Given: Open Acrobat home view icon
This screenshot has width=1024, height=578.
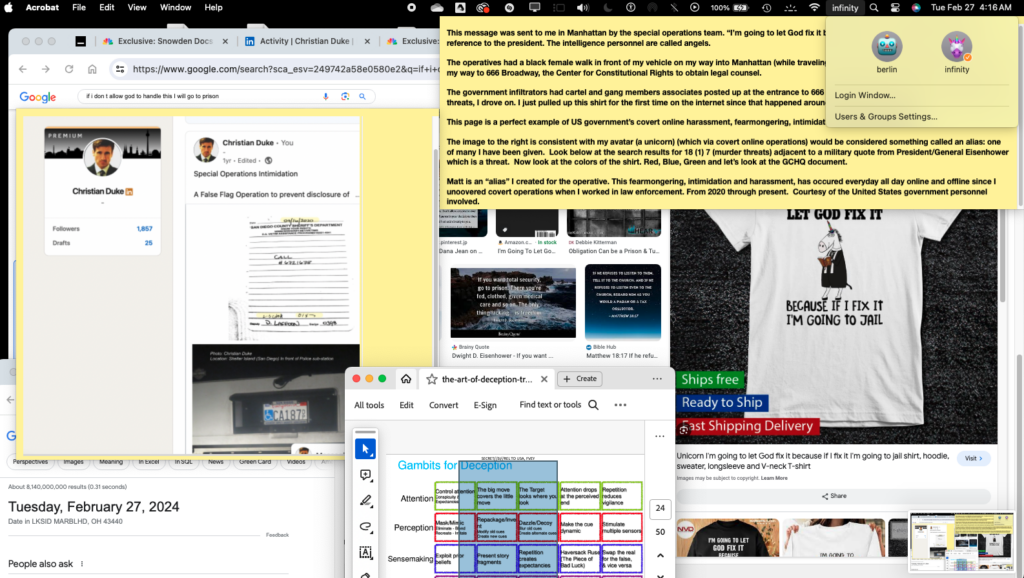Looking at the screenshot, I should tap(406, 379).
